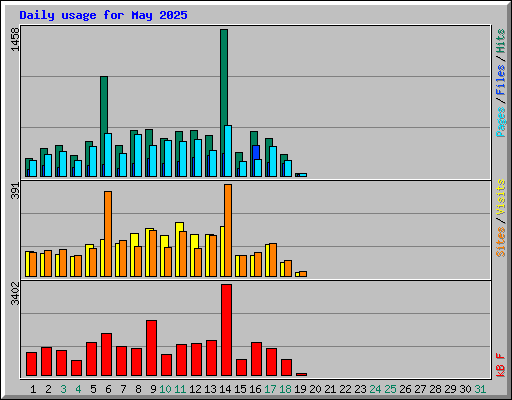Image resolution: width=512 pixels, height=400 pixels.
Task: Click the green day 11 weekend label
Action: tap(180, 389)
